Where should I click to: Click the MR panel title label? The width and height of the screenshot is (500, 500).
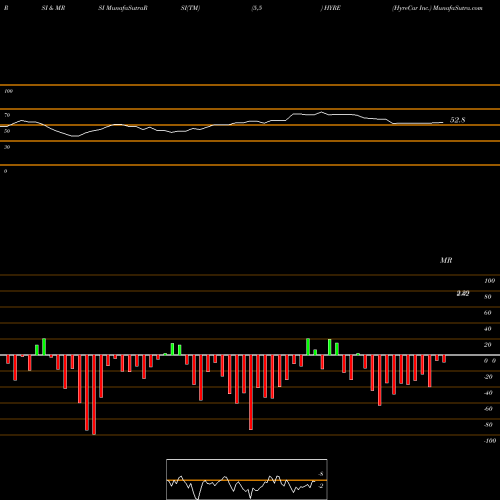446,260
